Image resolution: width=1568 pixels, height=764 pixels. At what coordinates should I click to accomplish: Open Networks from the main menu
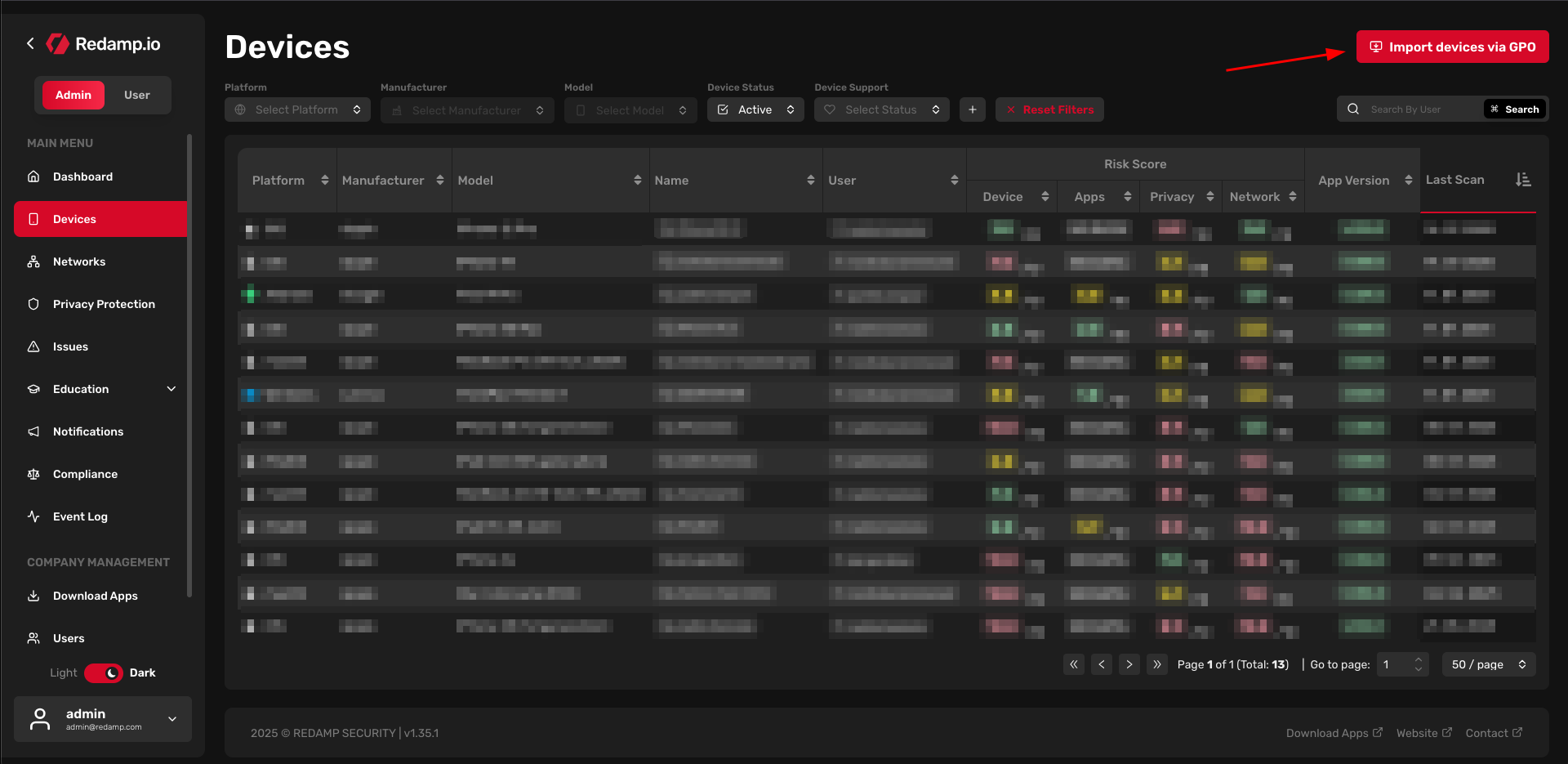[x=79, y=261]
